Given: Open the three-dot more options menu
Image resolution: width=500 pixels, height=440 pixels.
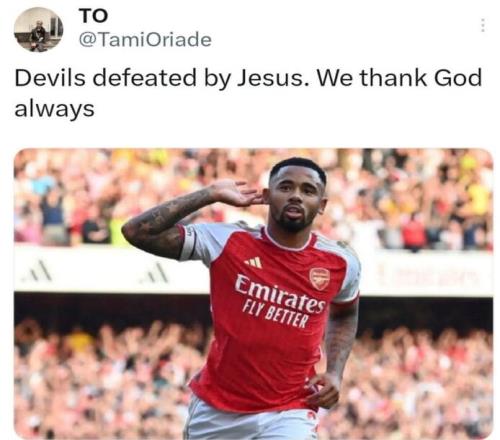Looking at the screenshot, I should pyautogui.click(x=482, y=25).
